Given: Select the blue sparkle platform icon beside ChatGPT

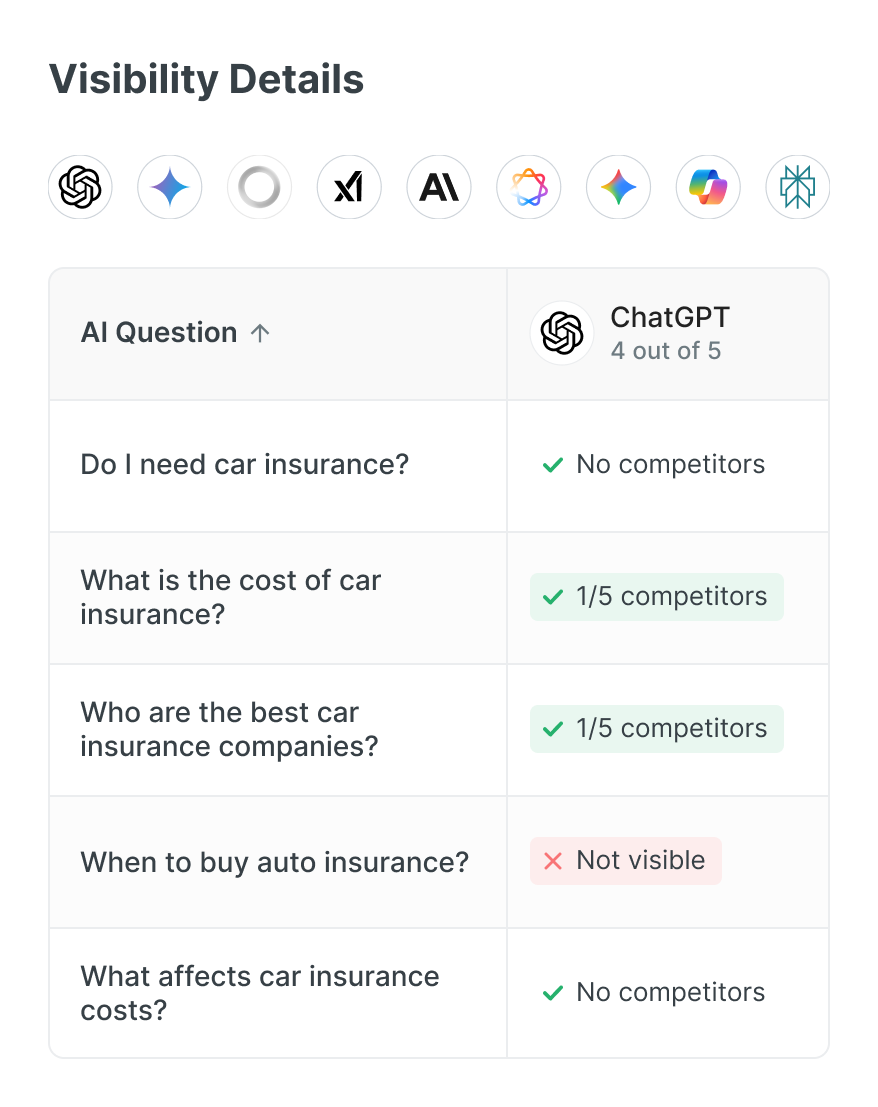Looking at the screenshot, I should pyautogui.click(x=169, y=187).
